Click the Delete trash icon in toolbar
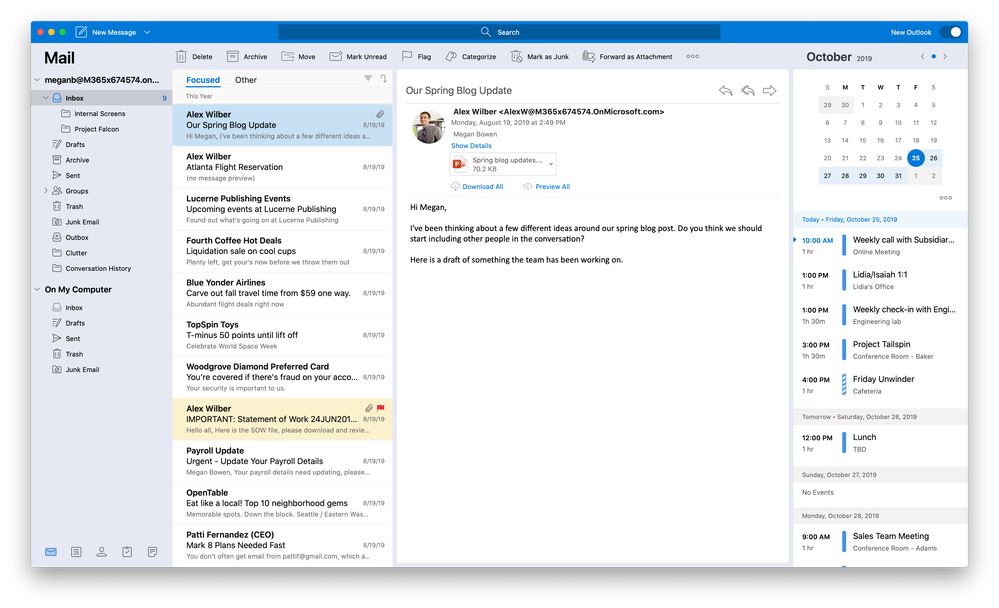Viewport: 999px width, 608px height. point(182,57)
